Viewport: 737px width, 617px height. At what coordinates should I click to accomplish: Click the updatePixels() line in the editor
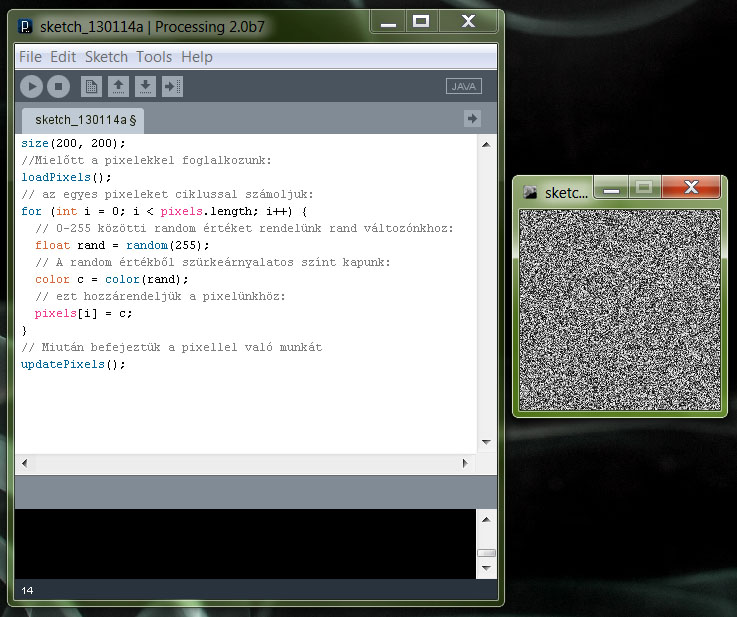[x=74, y=364]
